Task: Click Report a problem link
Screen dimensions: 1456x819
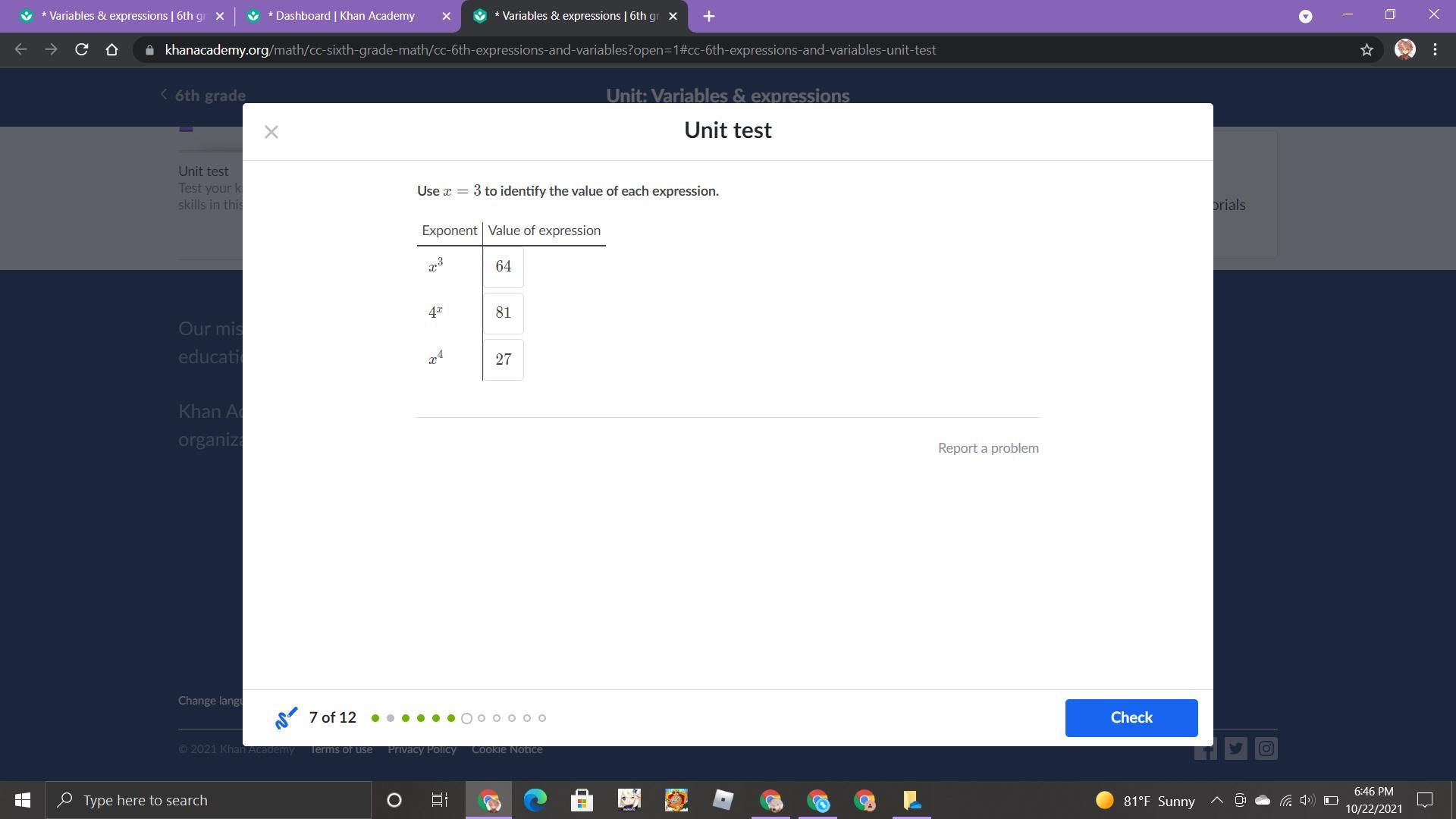Action: tap(987, 448)
